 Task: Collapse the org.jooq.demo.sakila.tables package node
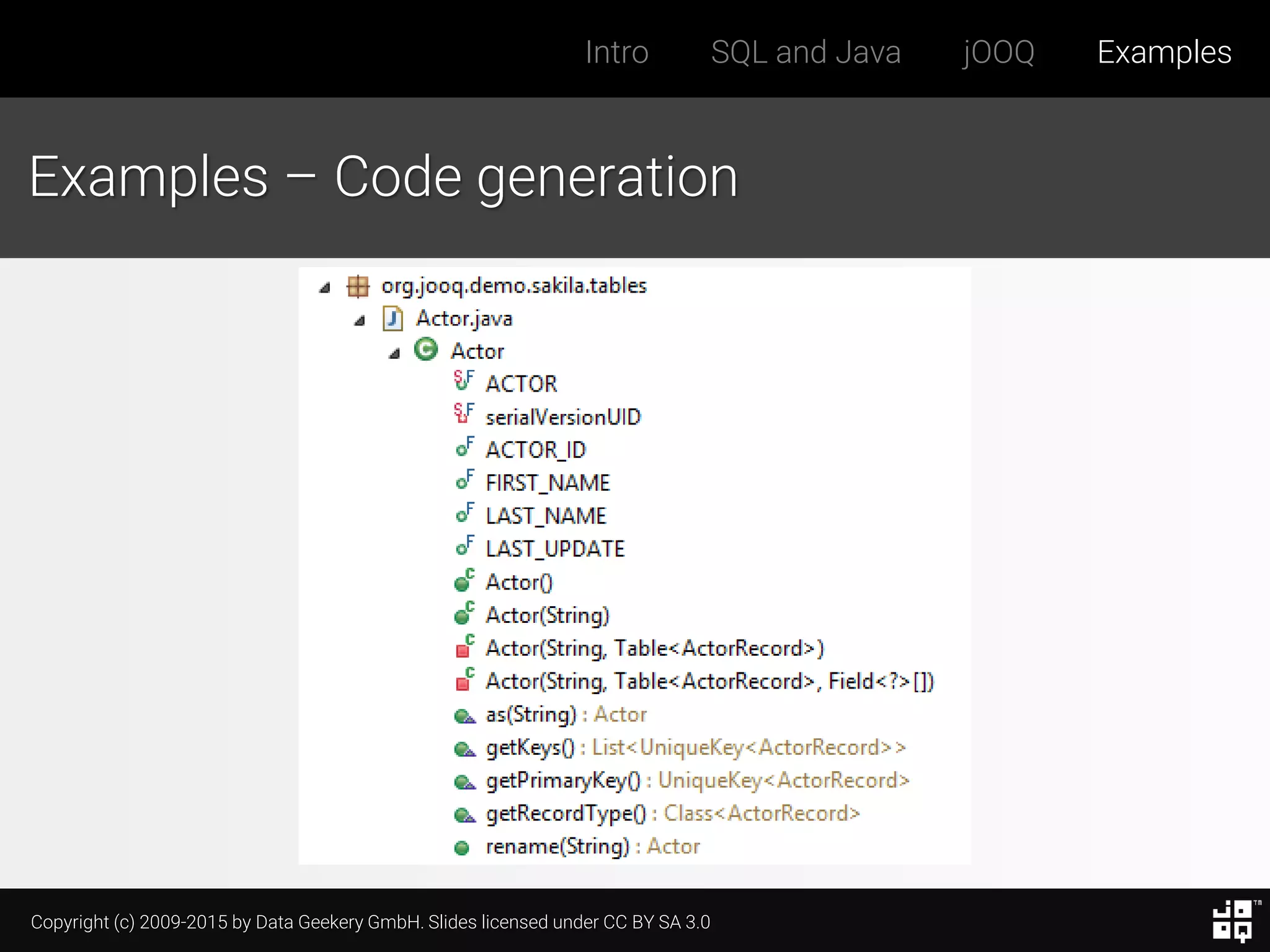click(x=324, y=288)
